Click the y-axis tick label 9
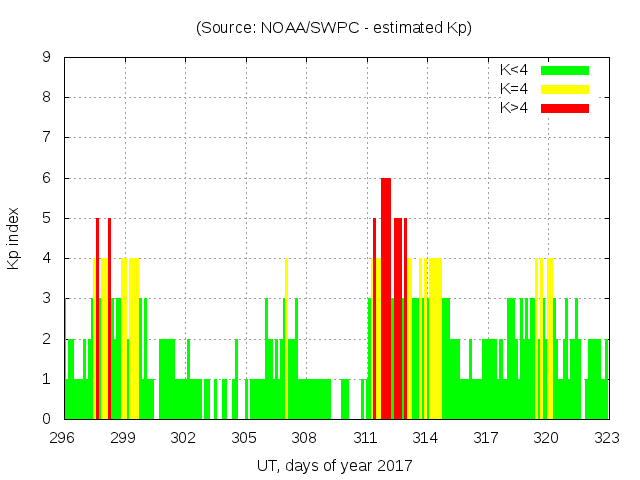 pos(47,57)
